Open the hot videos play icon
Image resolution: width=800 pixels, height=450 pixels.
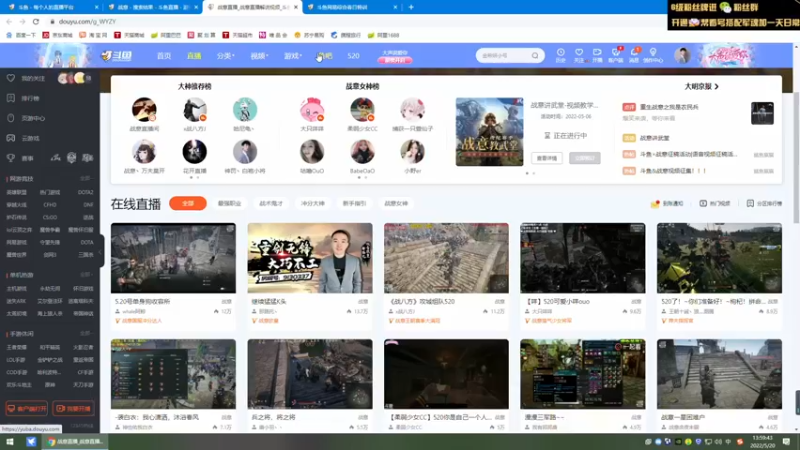pyautogui.click(x=703, y=203)
